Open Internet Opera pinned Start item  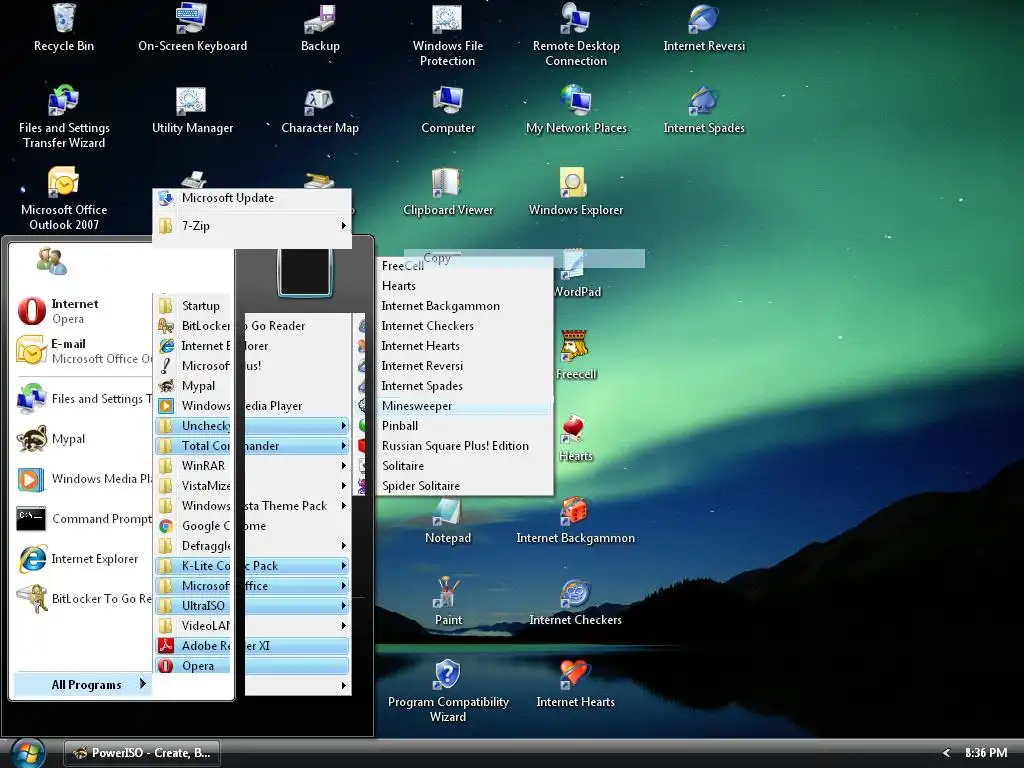83,311
